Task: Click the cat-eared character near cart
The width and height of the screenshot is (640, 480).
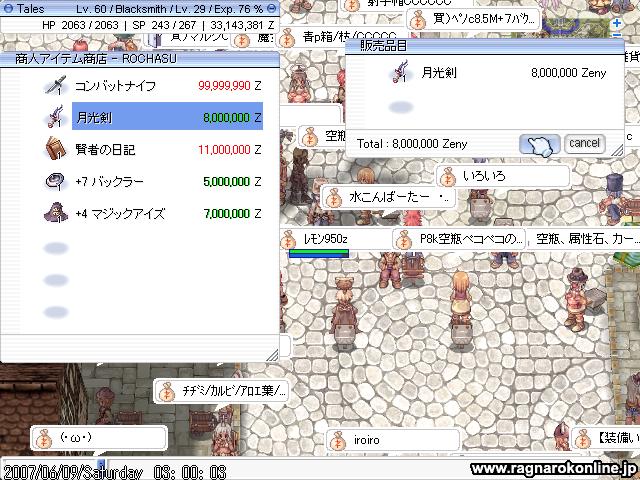Action: point(344,306)
